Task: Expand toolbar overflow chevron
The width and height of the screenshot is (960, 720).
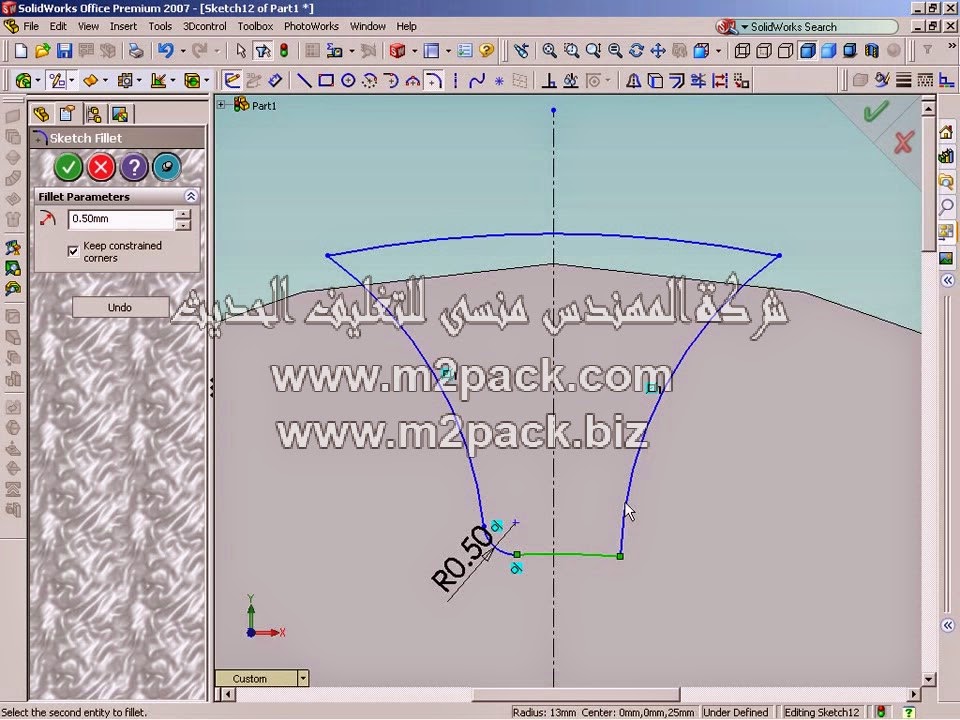Action: 952,46
